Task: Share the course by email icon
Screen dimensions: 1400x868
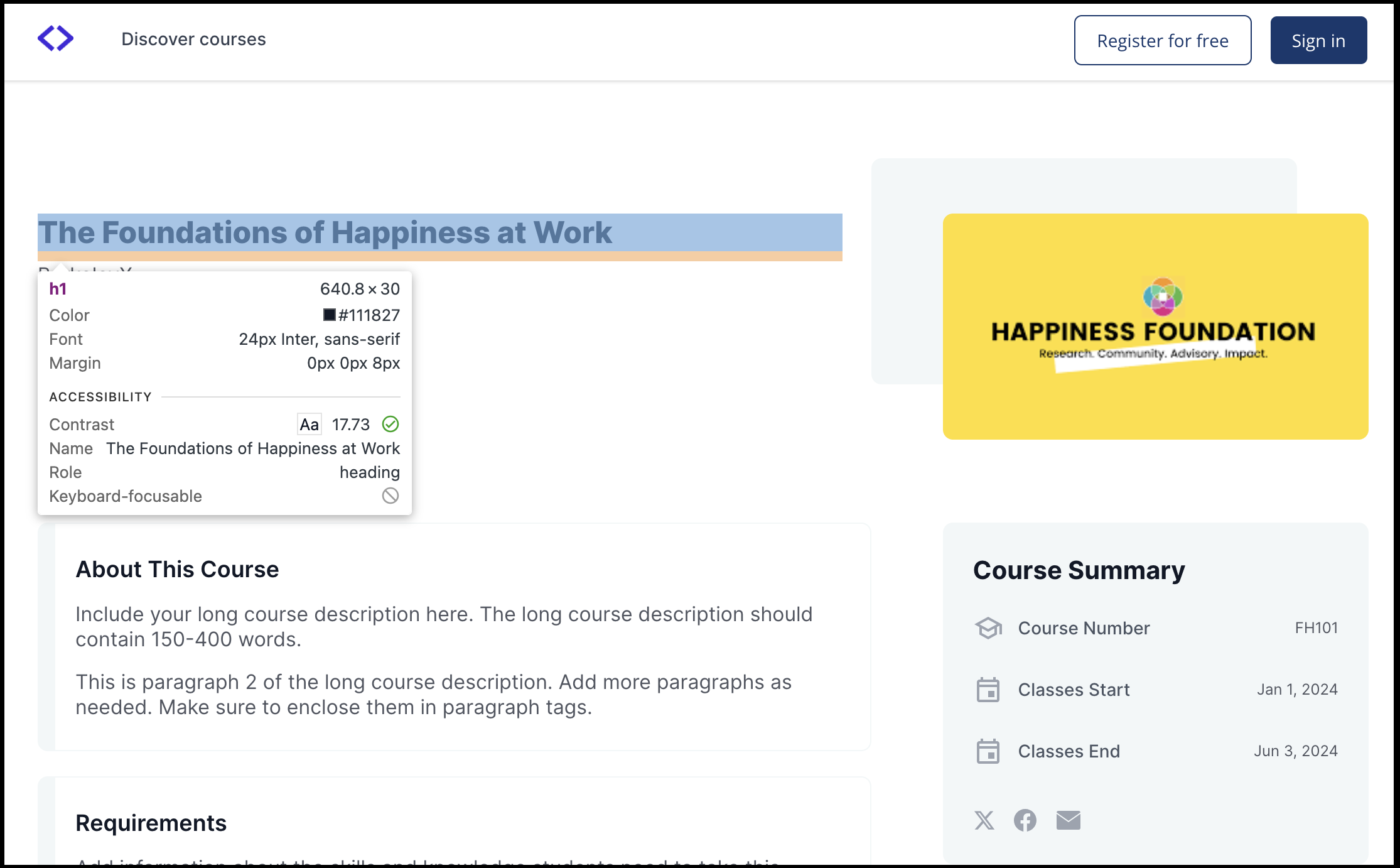Action: click(1069, 820)
